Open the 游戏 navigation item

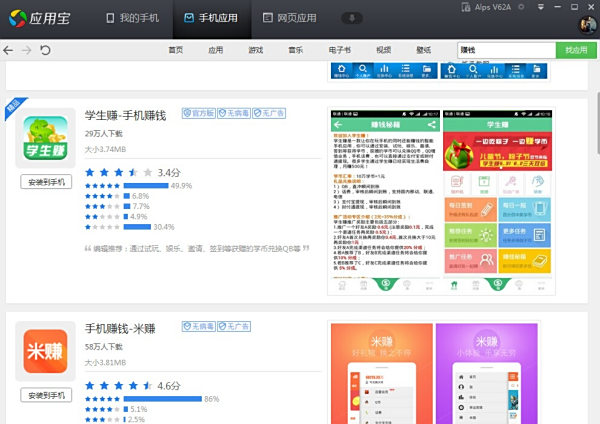point(256,50)
